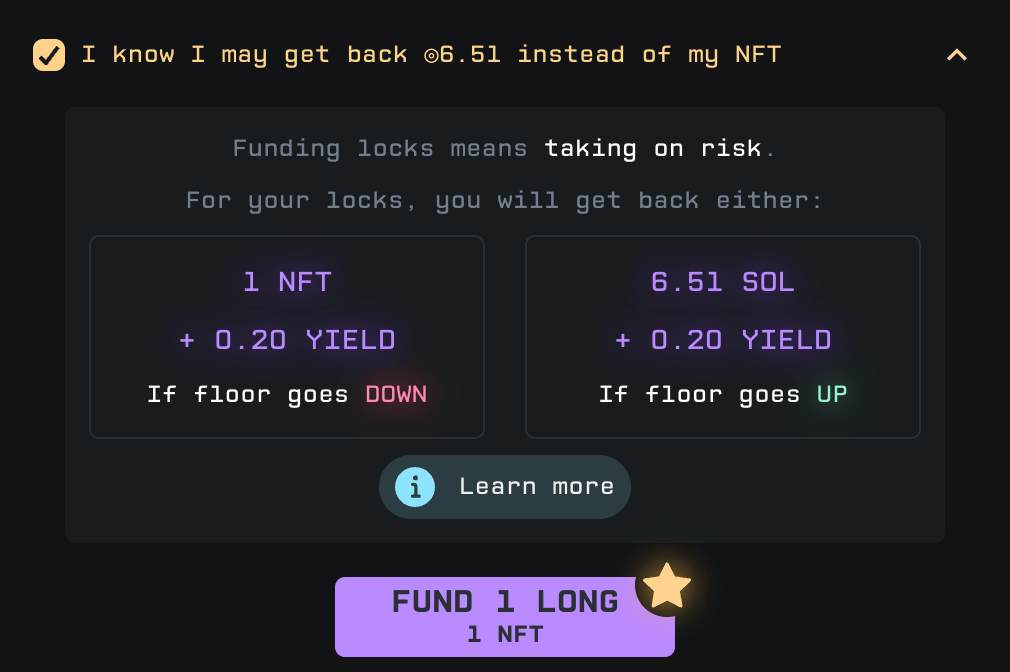Click the gold star badge on Fund button
Image resolution: width=1010 pixels, height=672 pixels.
coord(667,586)
